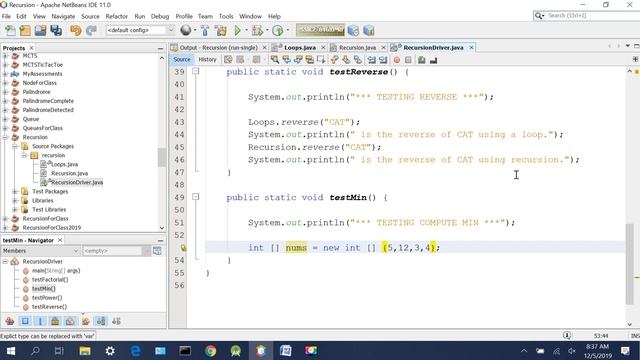
Task: Collapse RecursionDriver node in Navigator
Action: pos(5,262)
